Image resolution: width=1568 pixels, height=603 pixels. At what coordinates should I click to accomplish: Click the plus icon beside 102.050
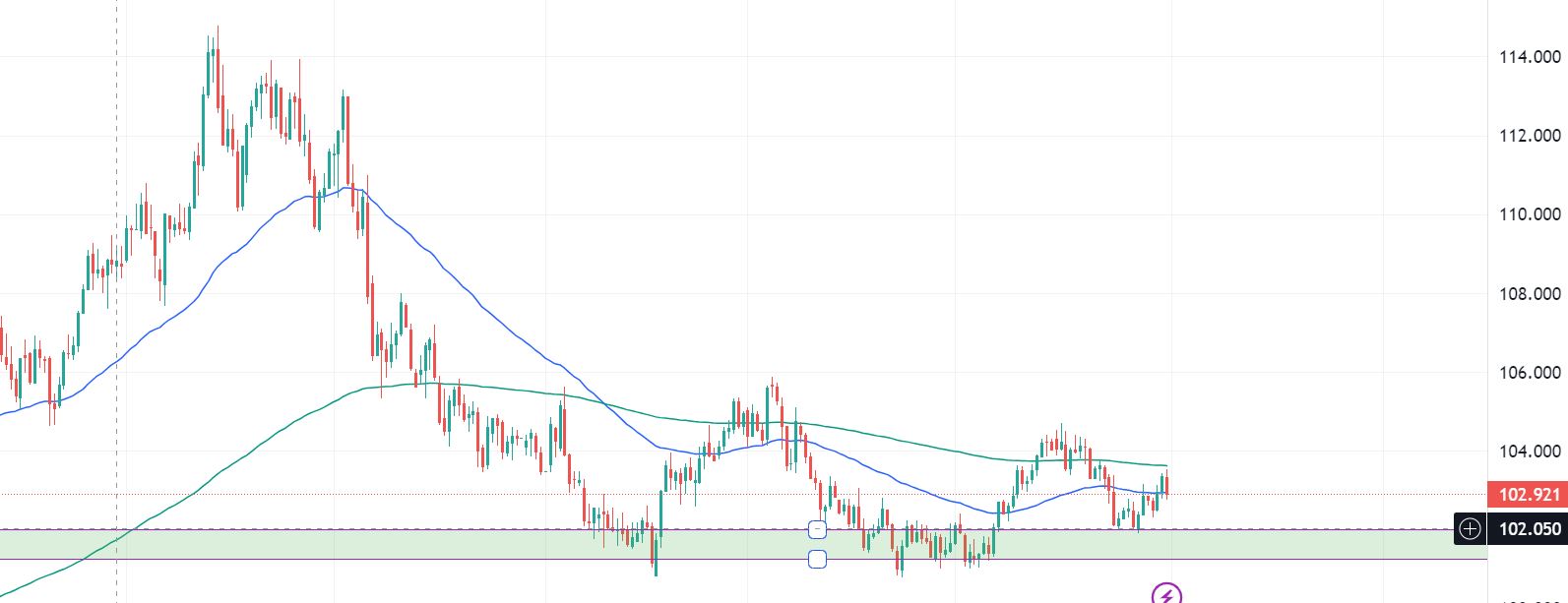point(1470,529)
